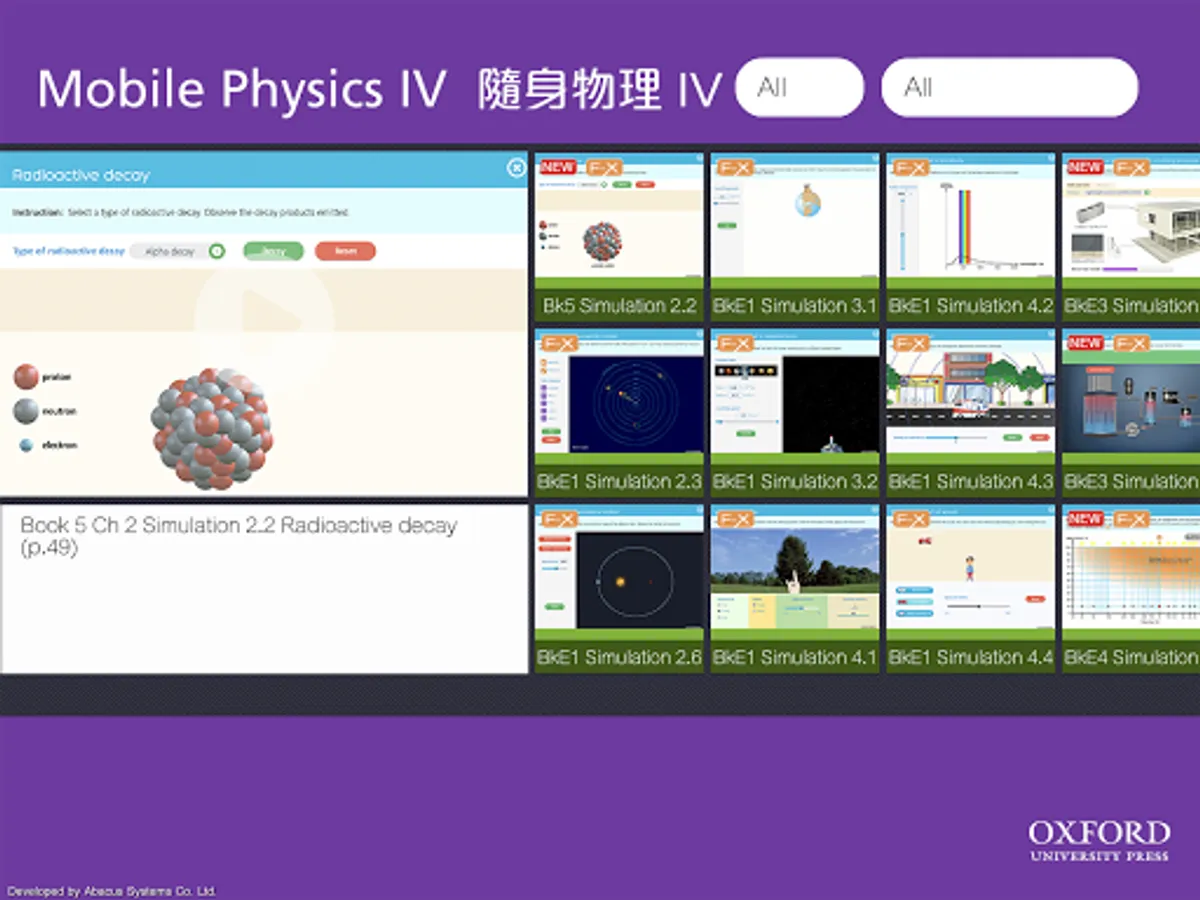The height and width of the screenshot is (900, 1200).
Task: Click the neutron legend sphere icon
Action: pos(26,411)
